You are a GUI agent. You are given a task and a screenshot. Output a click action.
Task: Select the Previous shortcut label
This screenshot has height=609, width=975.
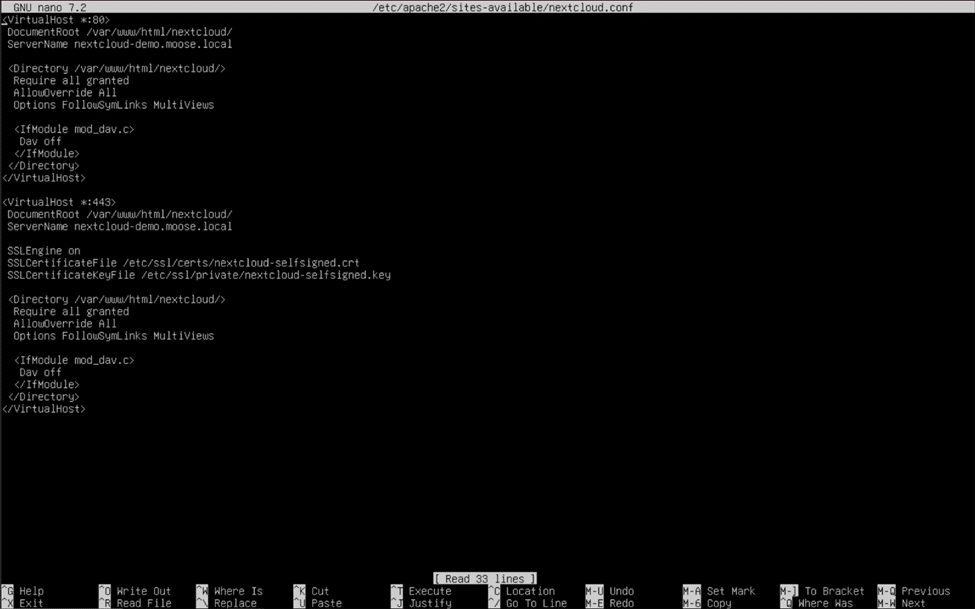(x=926, y=591)
